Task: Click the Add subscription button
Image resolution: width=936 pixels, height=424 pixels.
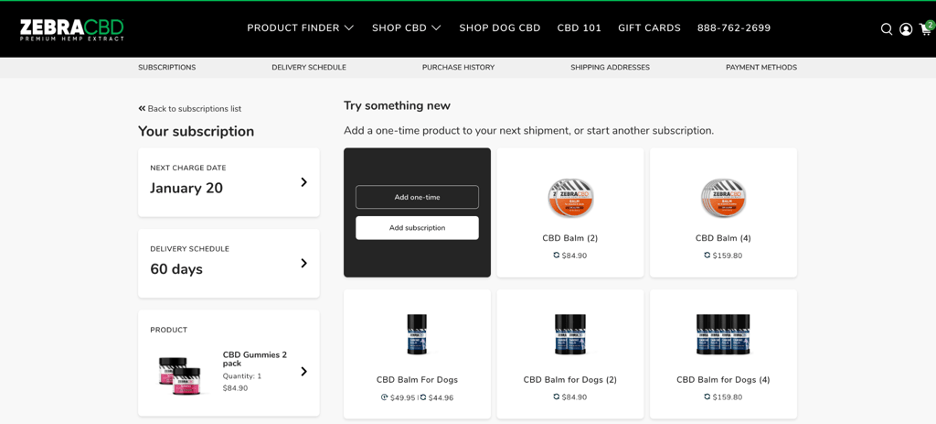Action: (417, 228)
